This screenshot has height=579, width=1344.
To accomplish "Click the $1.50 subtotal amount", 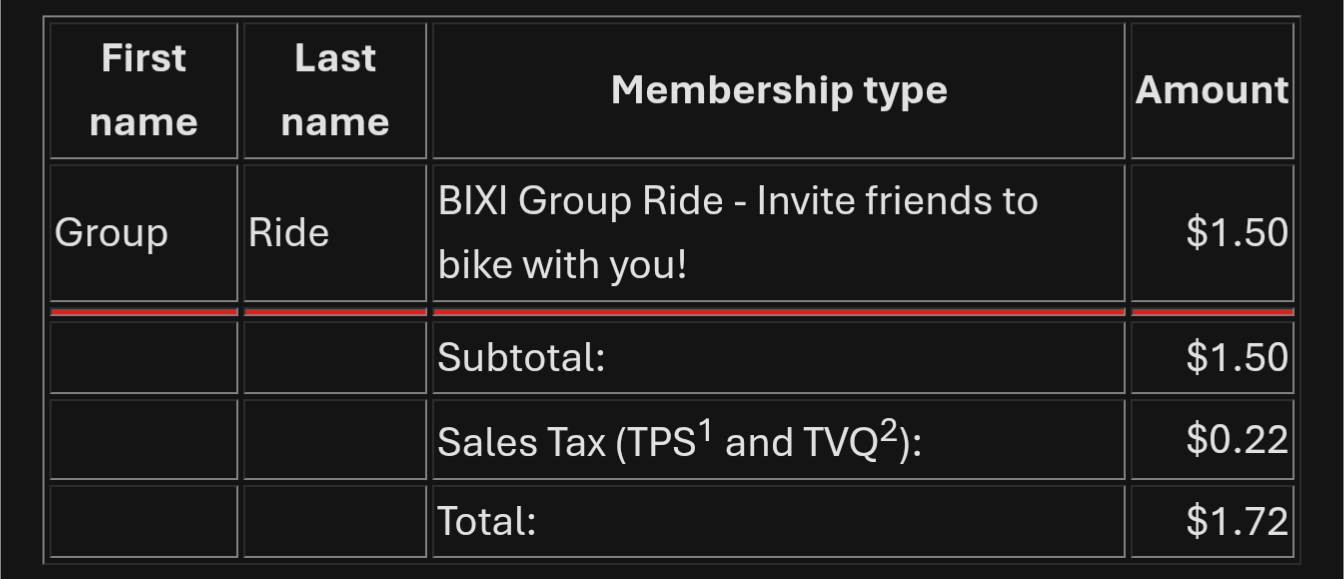I will tap(1237, 357).
